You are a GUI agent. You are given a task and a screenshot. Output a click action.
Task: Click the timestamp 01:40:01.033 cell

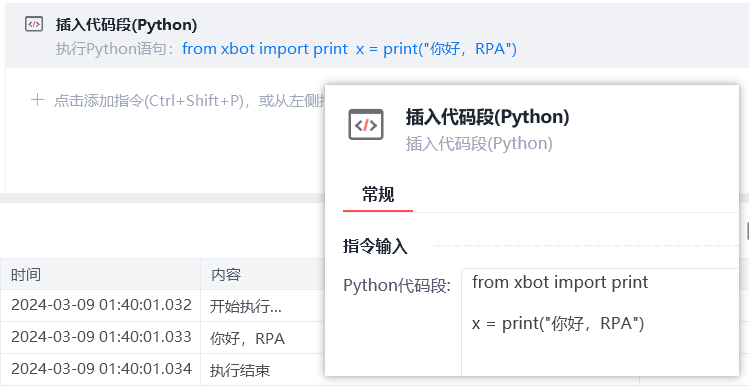pos(101,337)
